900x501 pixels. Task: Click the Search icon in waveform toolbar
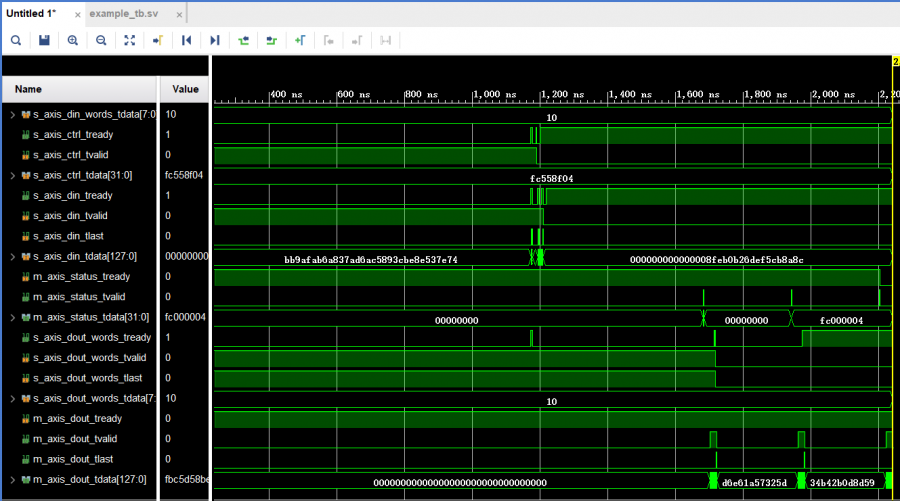click(16, 40)
